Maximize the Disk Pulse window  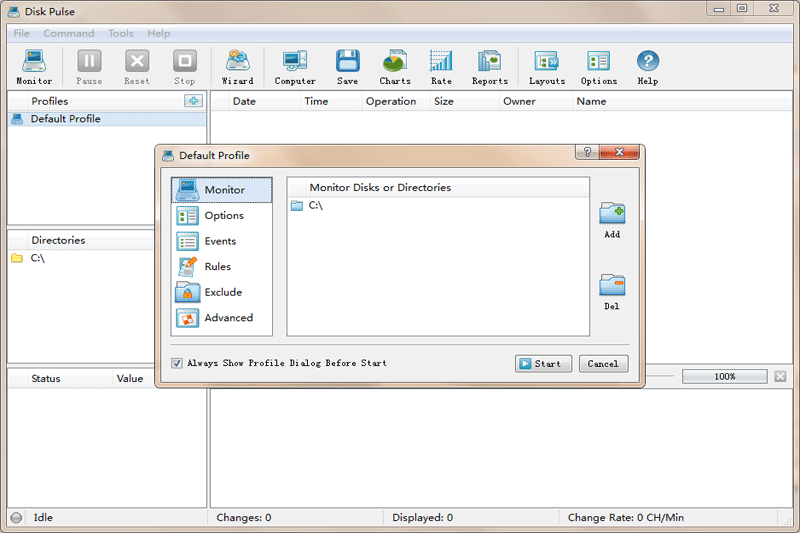click(742, 9)
